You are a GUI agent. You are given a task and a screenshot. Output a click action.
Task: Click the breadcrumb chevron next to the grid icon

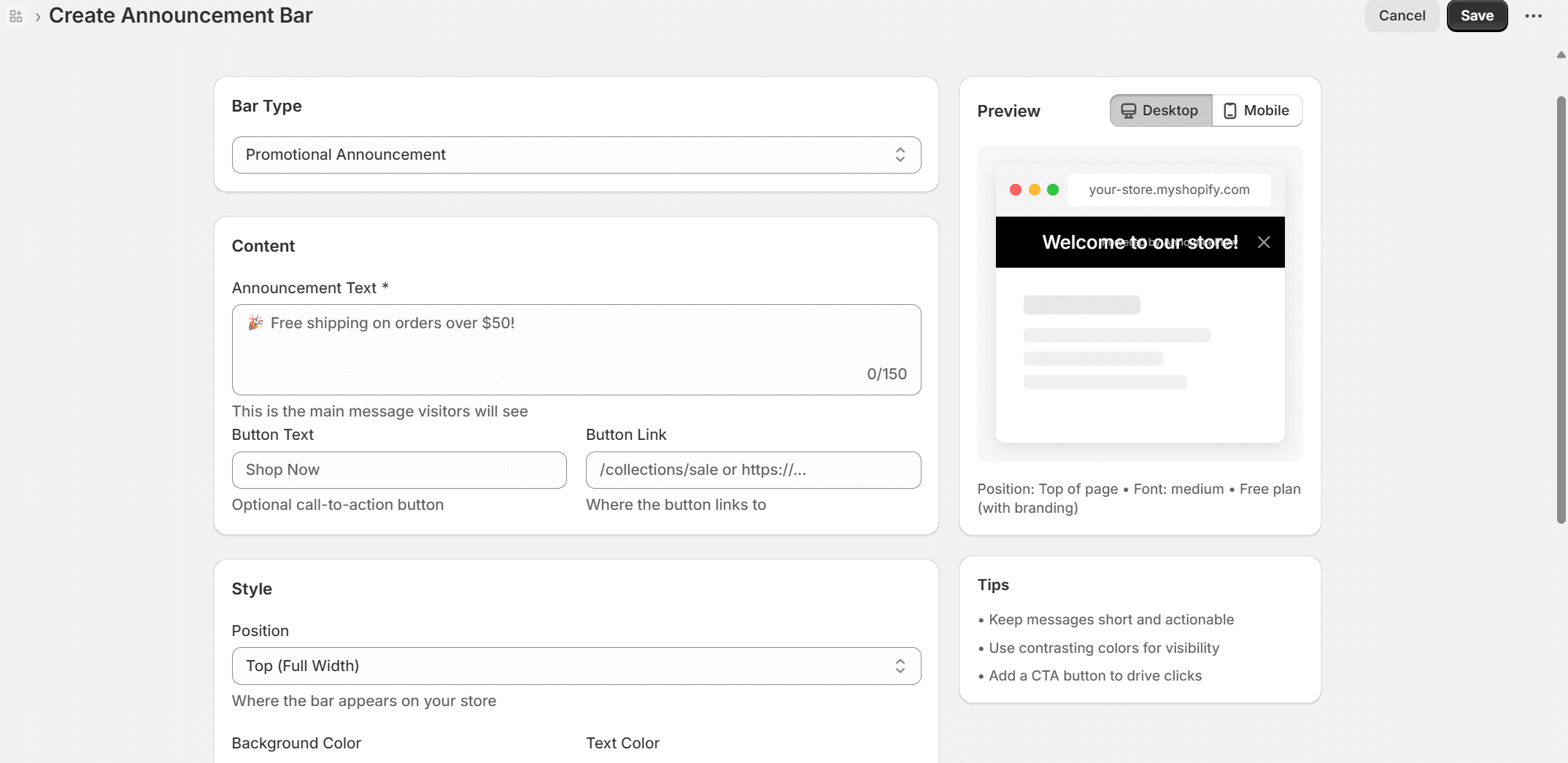(x=36, y=16)
